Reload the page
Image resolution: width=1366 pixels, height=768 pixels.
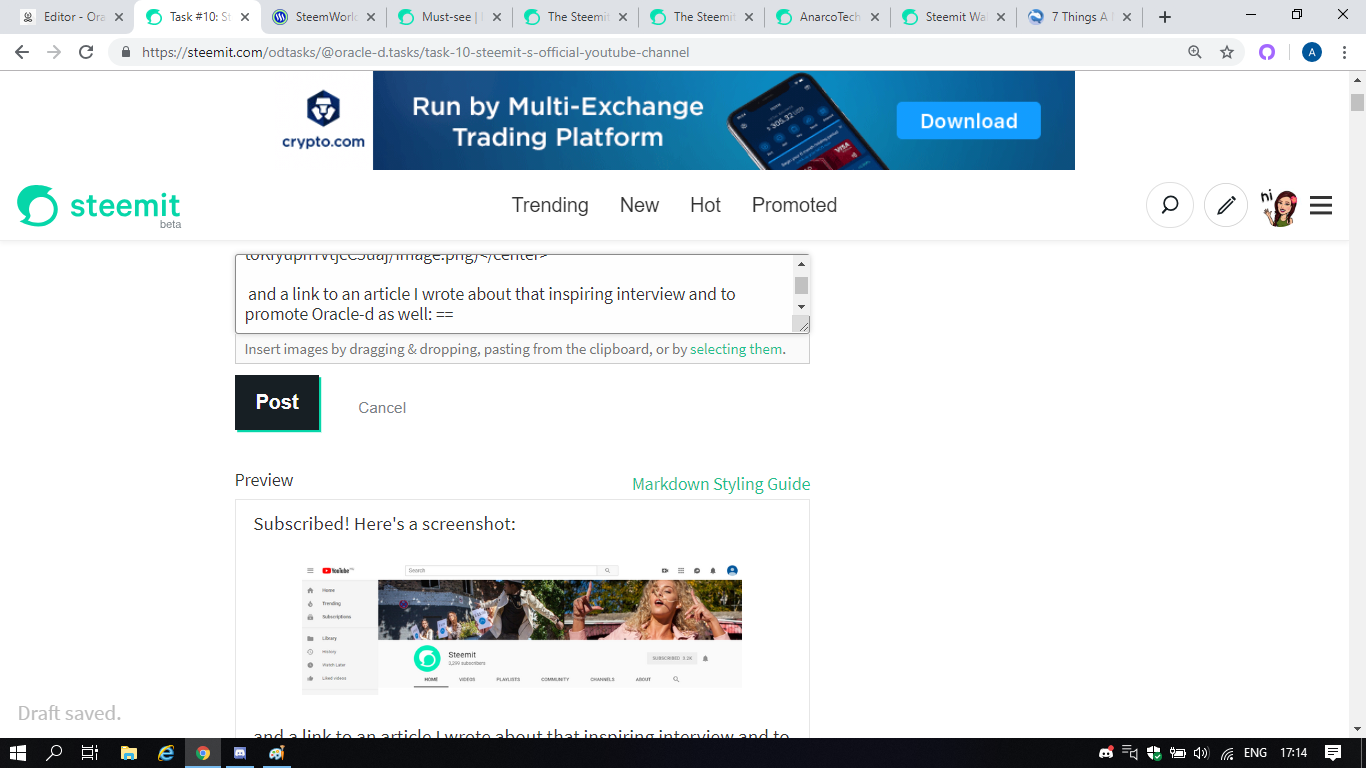[x=86, y=52]
